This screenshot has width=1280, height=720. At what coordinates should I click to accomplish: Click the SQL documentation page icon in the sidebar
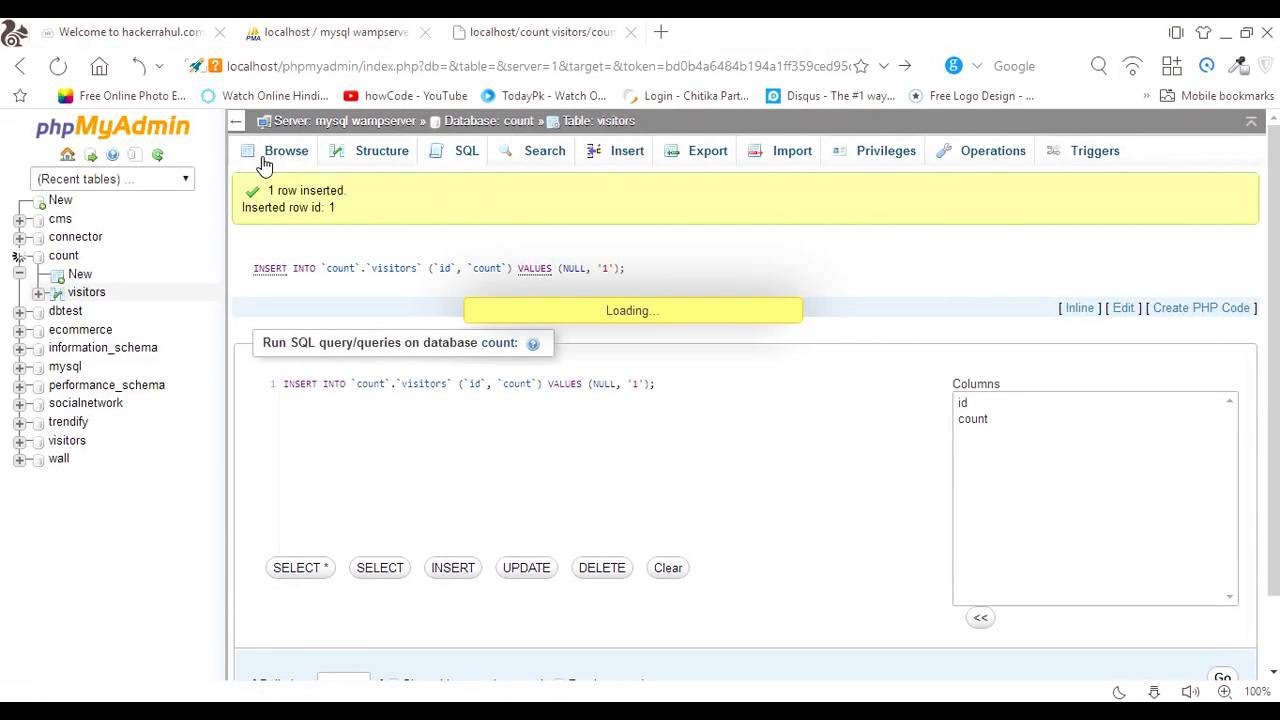point(134,155)
